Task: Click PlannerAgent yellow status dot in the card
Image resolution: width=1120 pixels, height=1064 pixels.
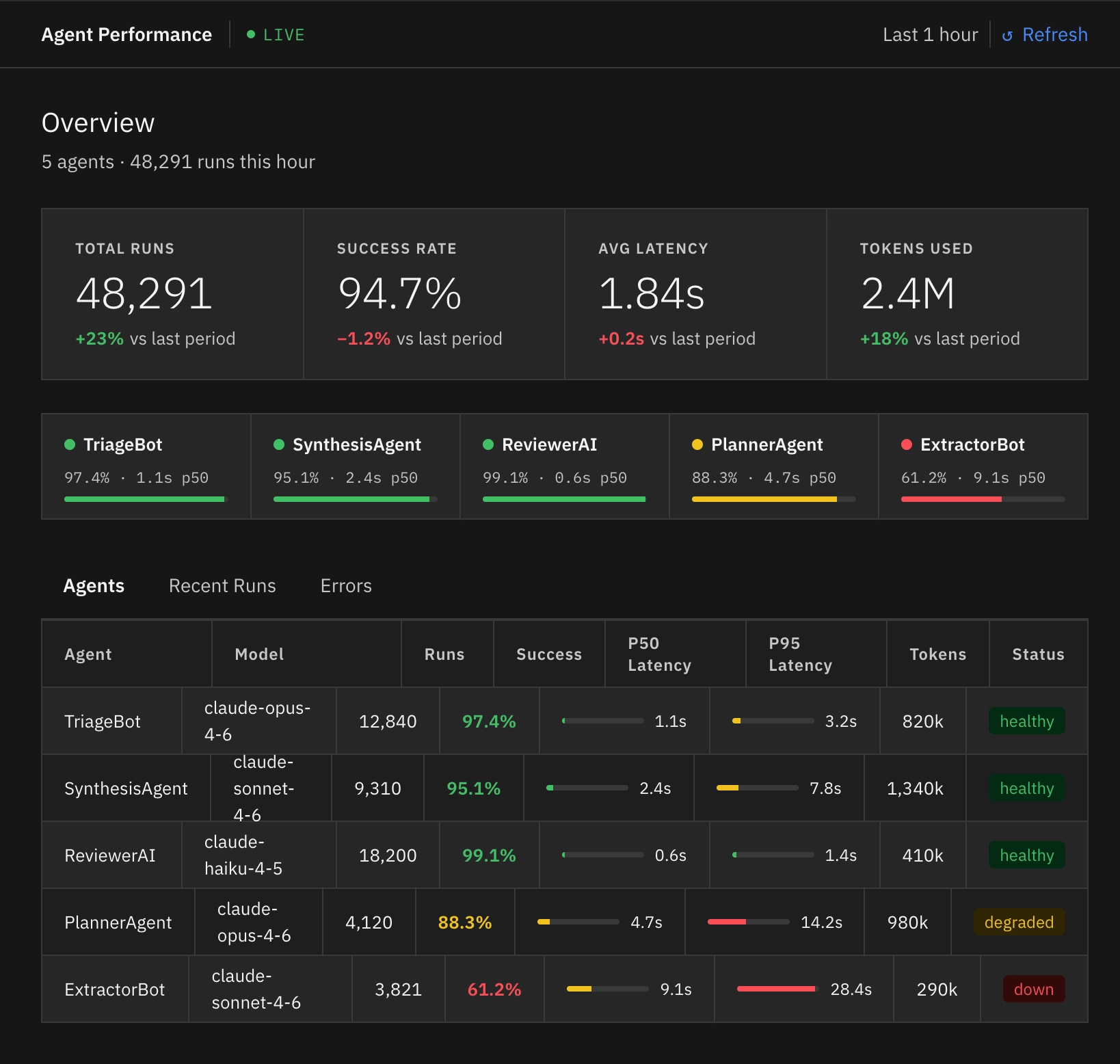Action: pos(697,444)
